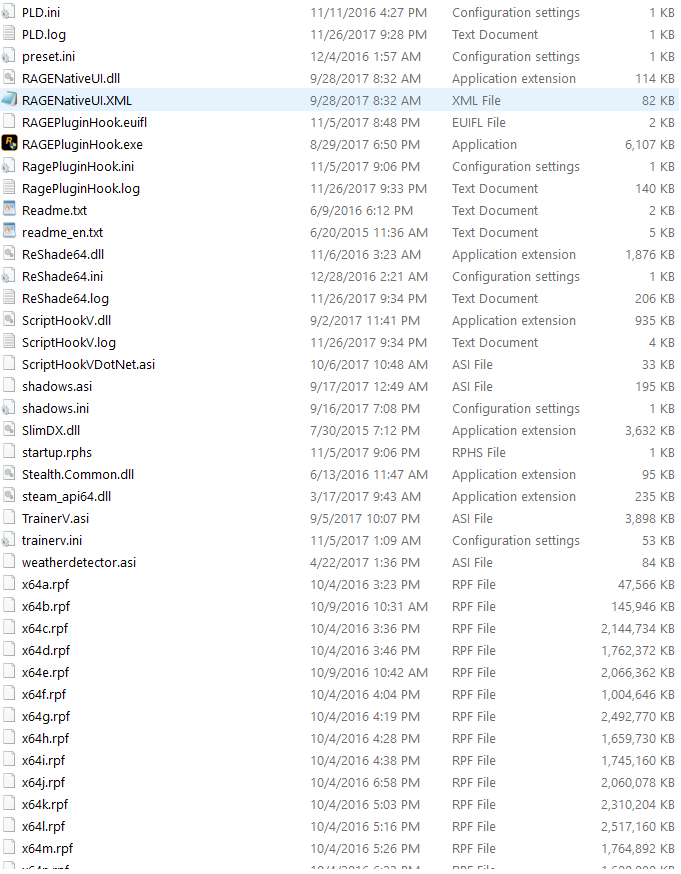Screen dimensions: 681x874
Task: Click the ScriptHookV.log file icon
Action: coord(9,342)
